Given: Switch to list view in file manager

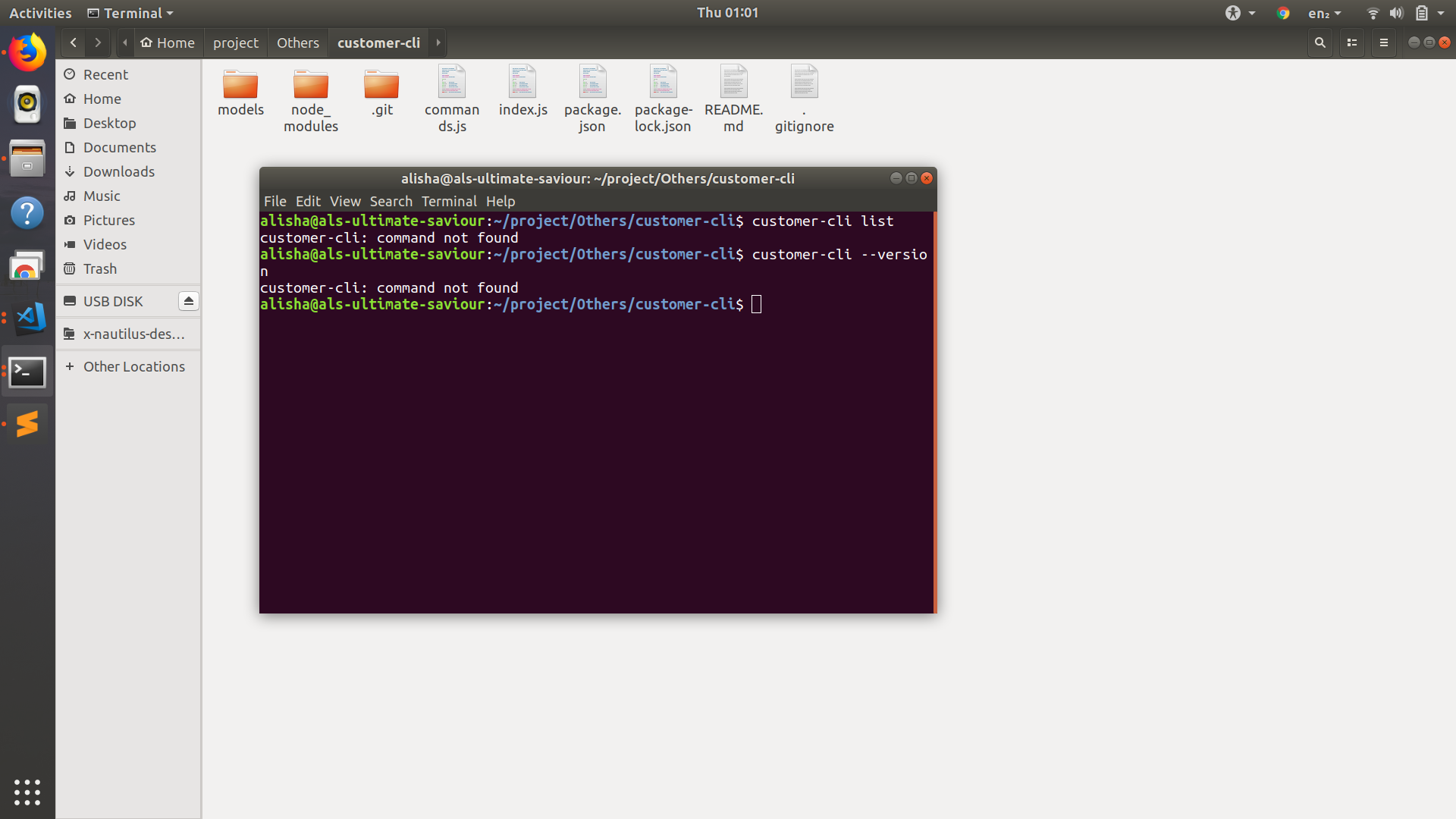Looking at the screenshot, I should click(1351, 42).
